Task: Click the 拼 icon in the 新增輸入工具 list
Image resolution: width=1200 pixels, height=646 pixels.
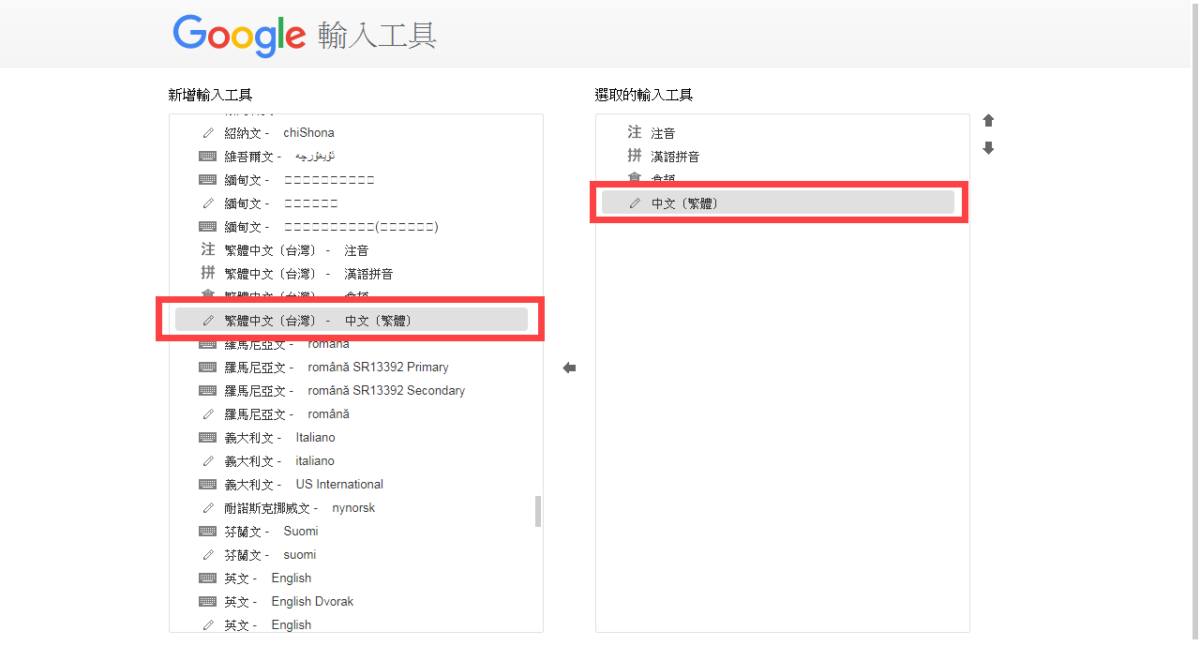Action: [x=208, y=273]
